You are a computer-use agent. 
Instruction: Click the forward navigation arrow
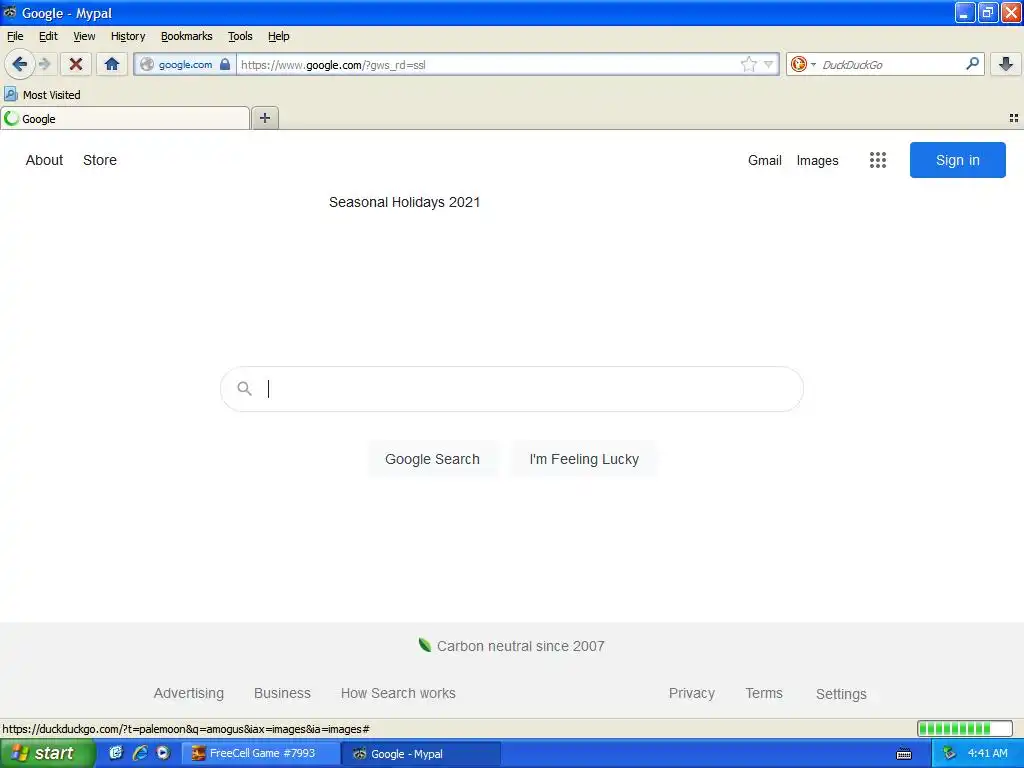pos(44,64)
